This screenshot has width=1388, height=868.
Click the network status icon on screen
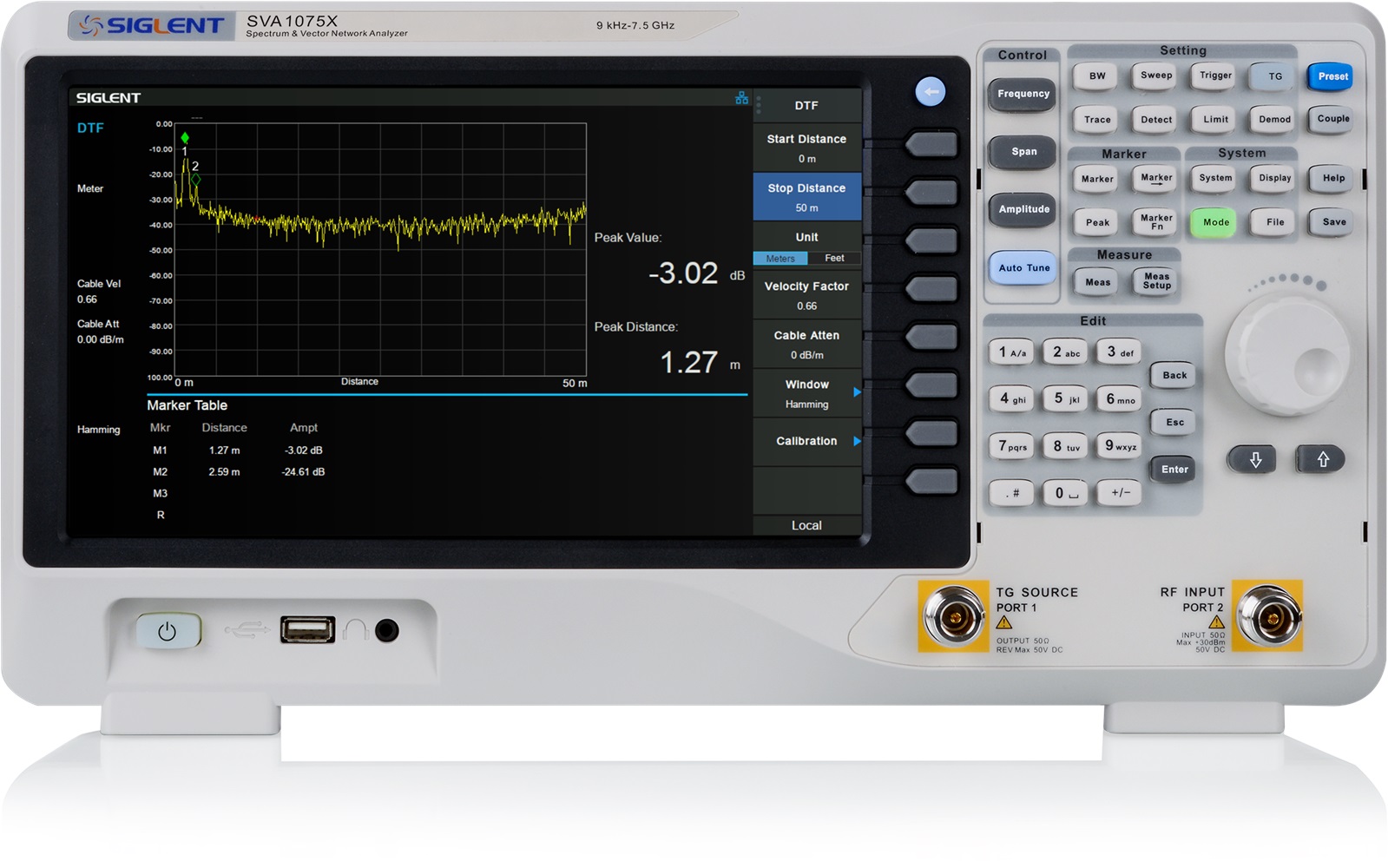(x=741, y=98)
